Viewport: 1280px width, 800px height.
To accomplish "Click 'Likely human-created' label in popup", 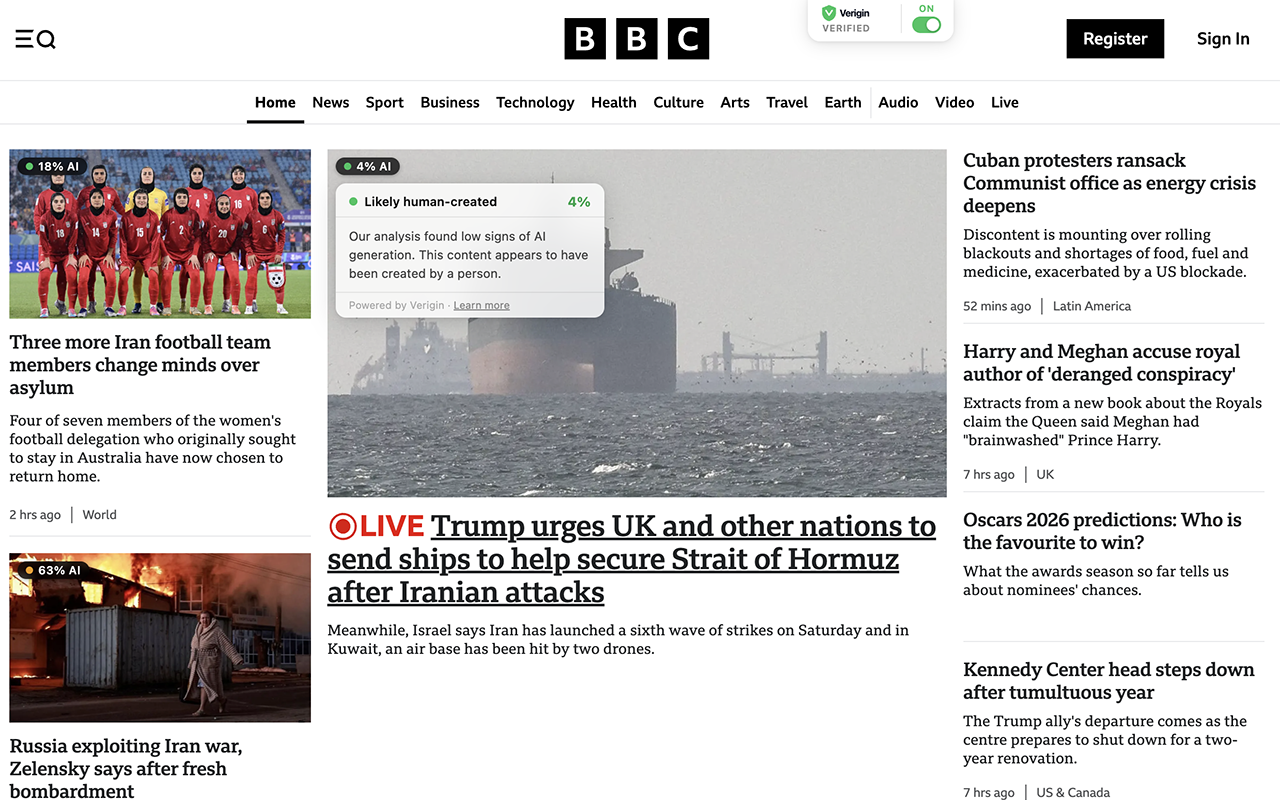I will (430, 202).
